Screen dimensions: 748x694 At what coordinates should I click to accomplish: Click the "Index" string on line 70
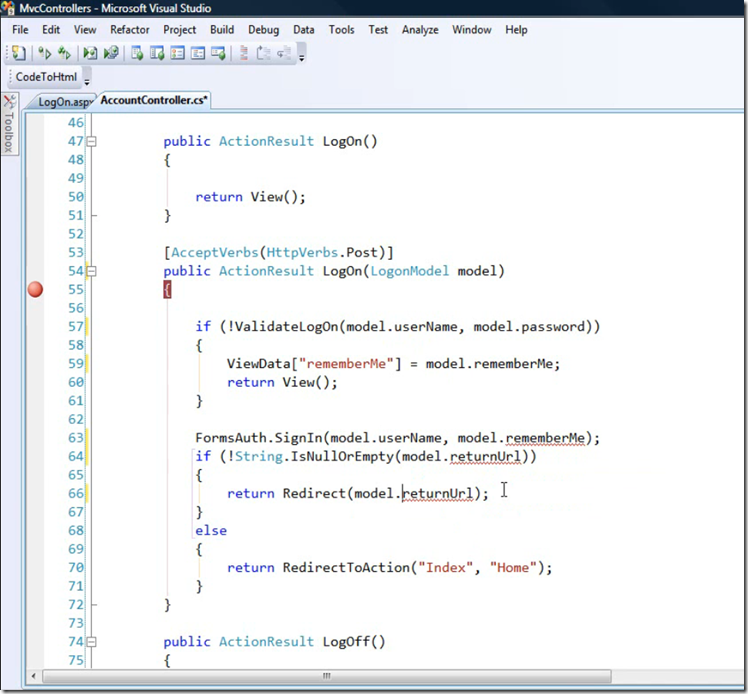445,568
